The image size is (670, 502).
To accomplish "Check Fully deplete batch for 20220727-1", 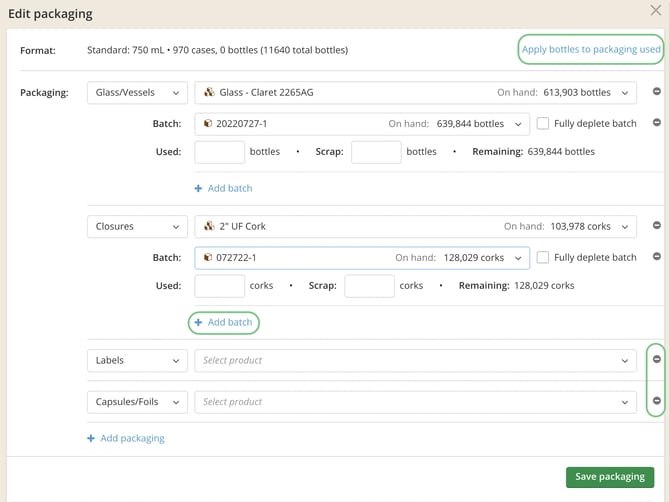I will pyautogui.click(x=543, y=124).
